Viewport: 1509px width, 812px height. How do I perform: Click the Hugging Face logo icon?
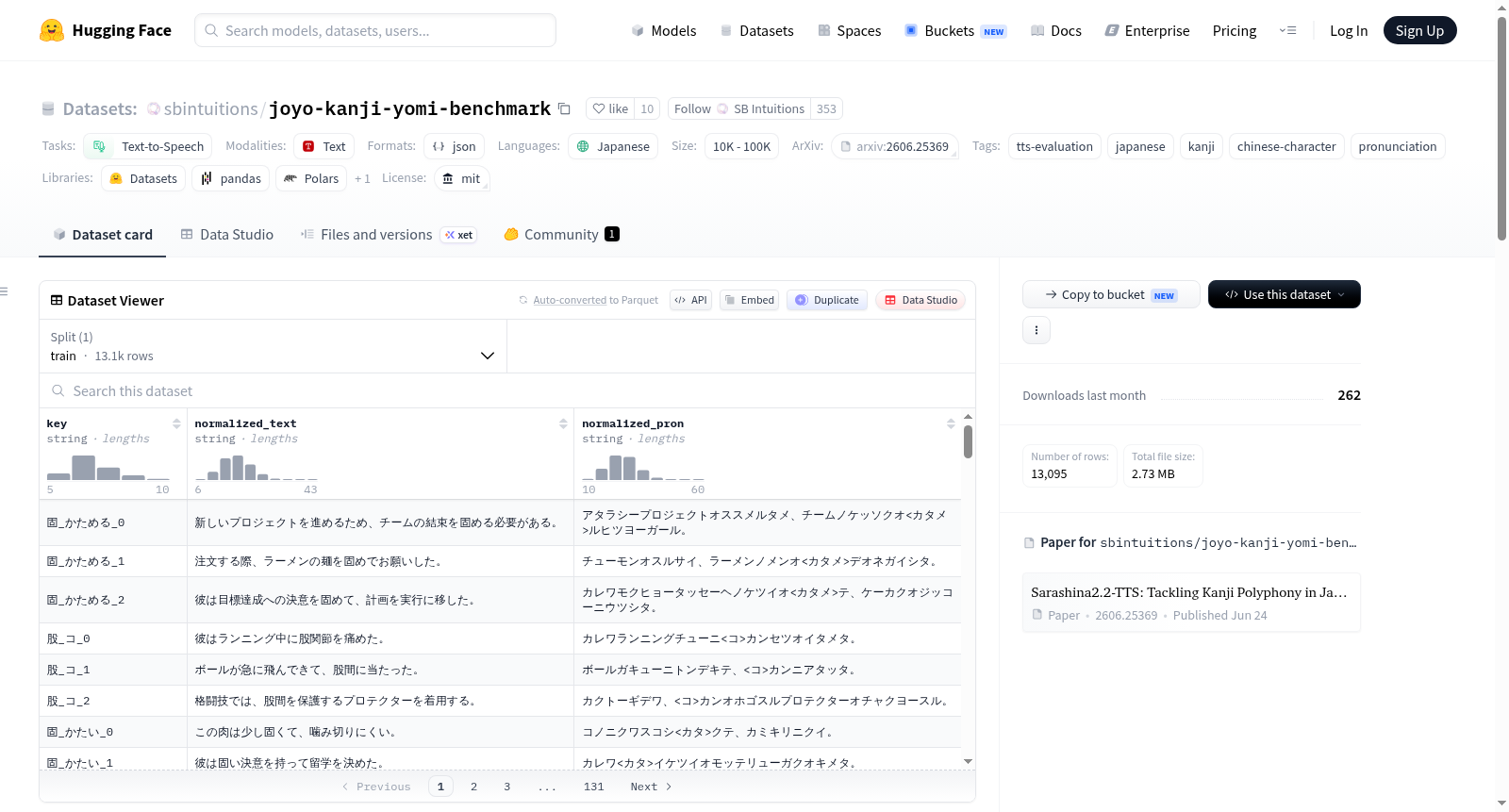point(52,30)
